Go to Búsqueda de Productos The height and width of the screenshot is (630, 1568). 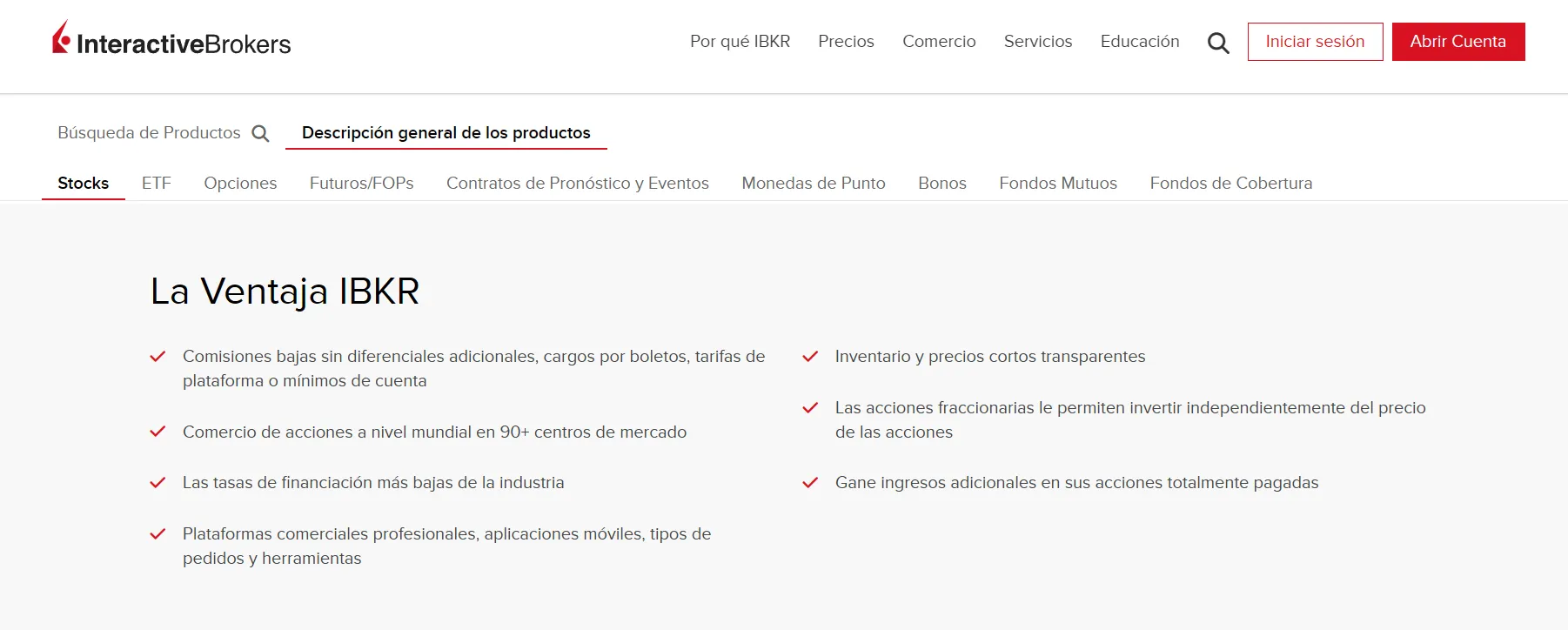coord(149,133)
